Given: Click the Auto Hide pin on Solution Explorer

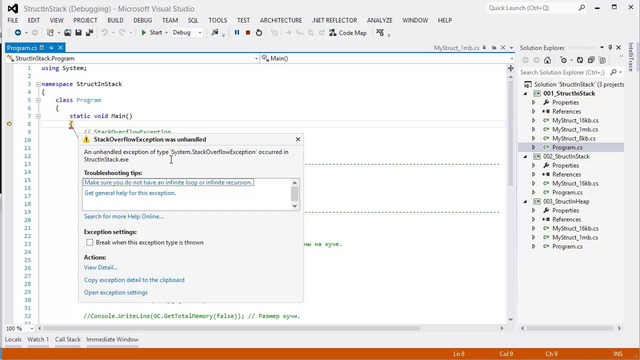Looking at the screenshot, I should click(610, 48).
